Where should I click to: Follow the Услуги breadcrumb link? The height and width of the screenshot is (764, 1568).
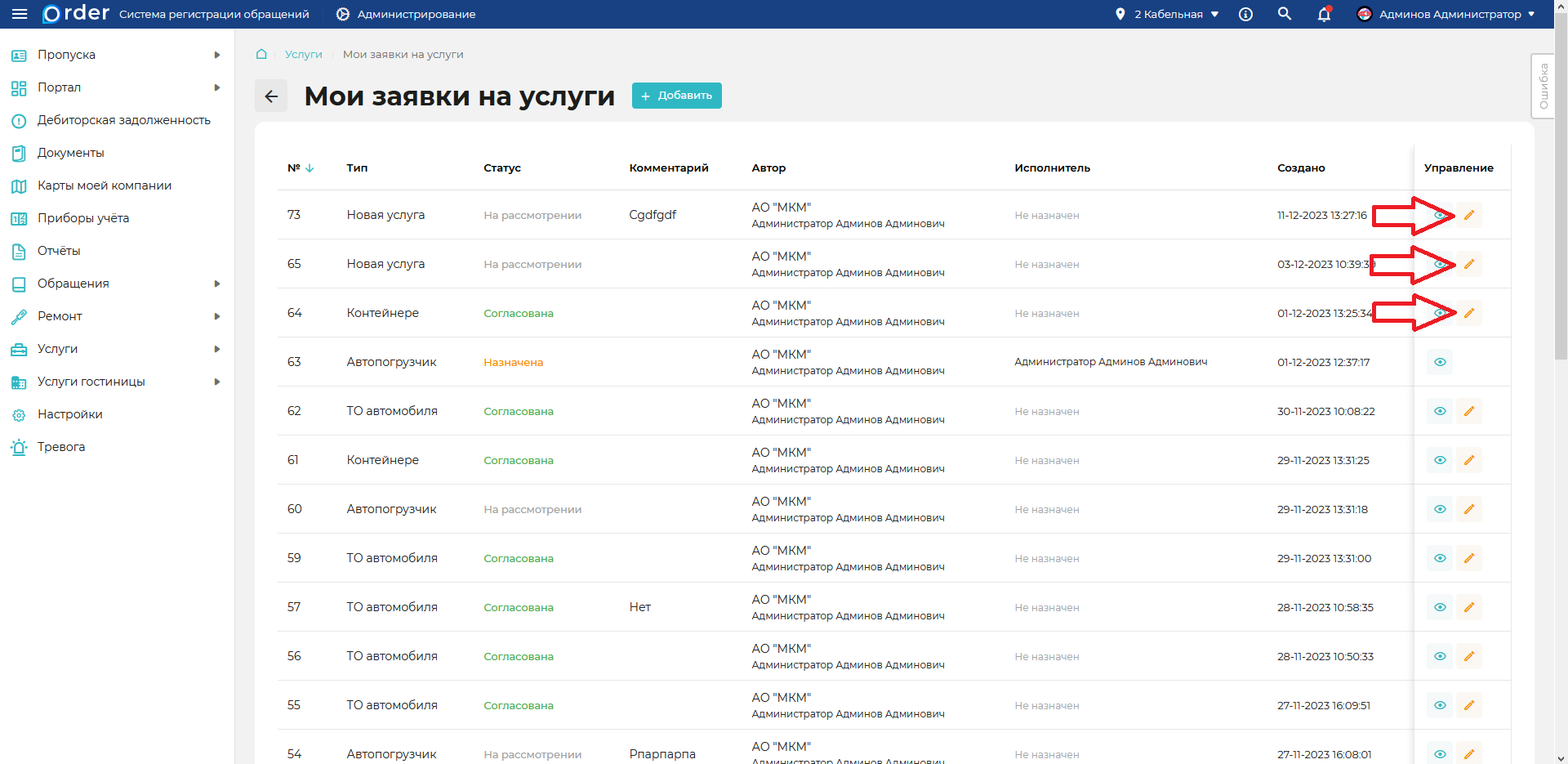coord(303,54)
